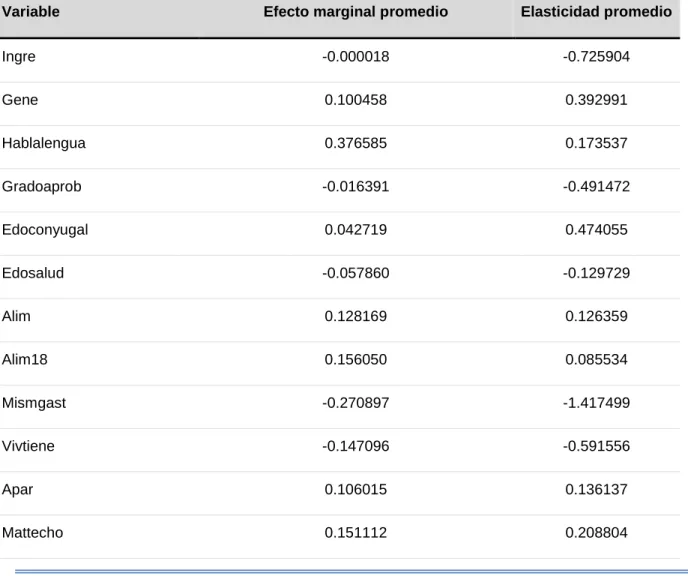
Task: Select the value 0.085534
Action: click(x=596, y=360)
